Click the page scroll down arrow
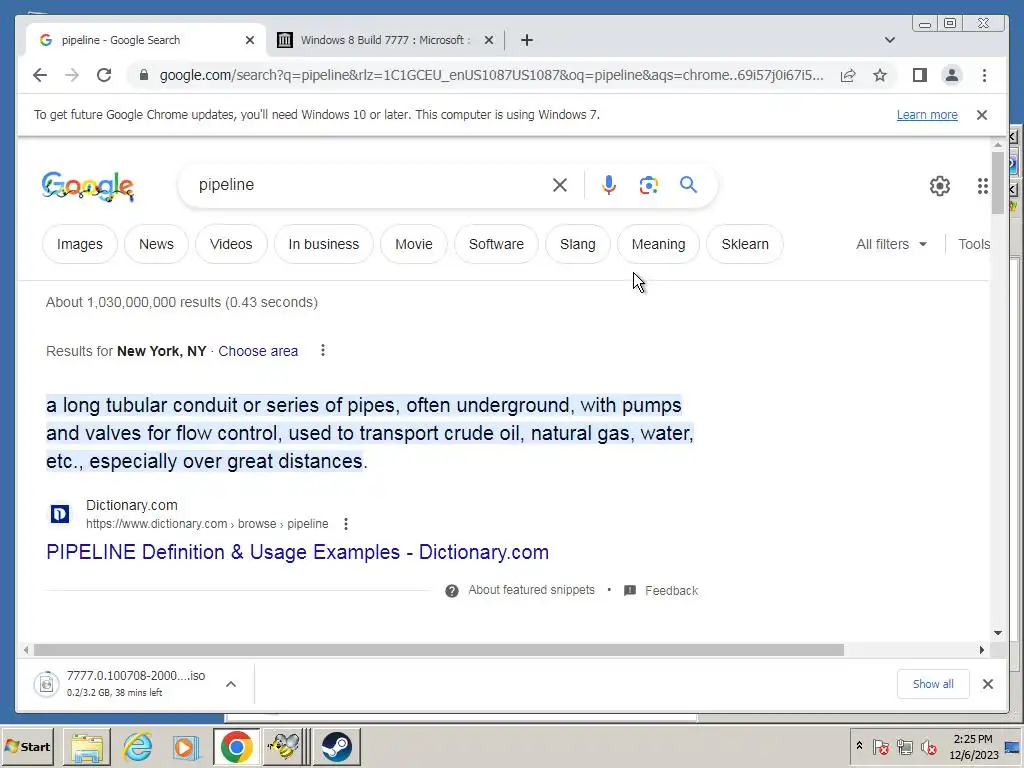Screen dimensions: 1024x768 click(997, 632)
